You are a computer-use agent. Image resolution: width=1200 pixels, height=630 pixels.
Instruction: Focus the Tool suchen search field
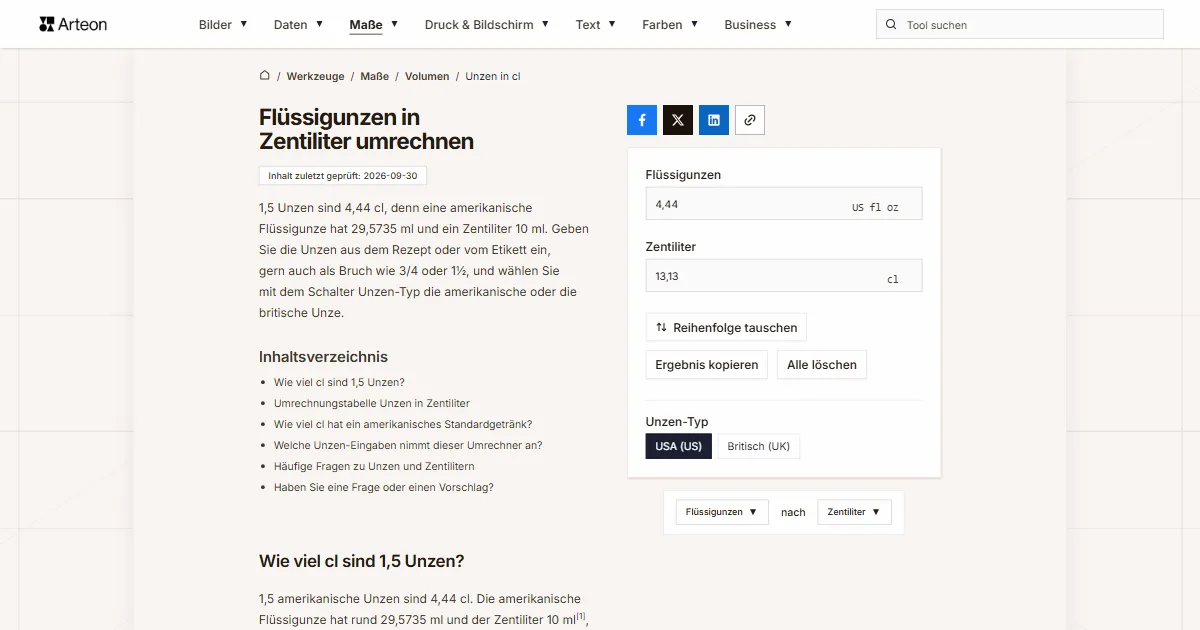(1020, 25)
